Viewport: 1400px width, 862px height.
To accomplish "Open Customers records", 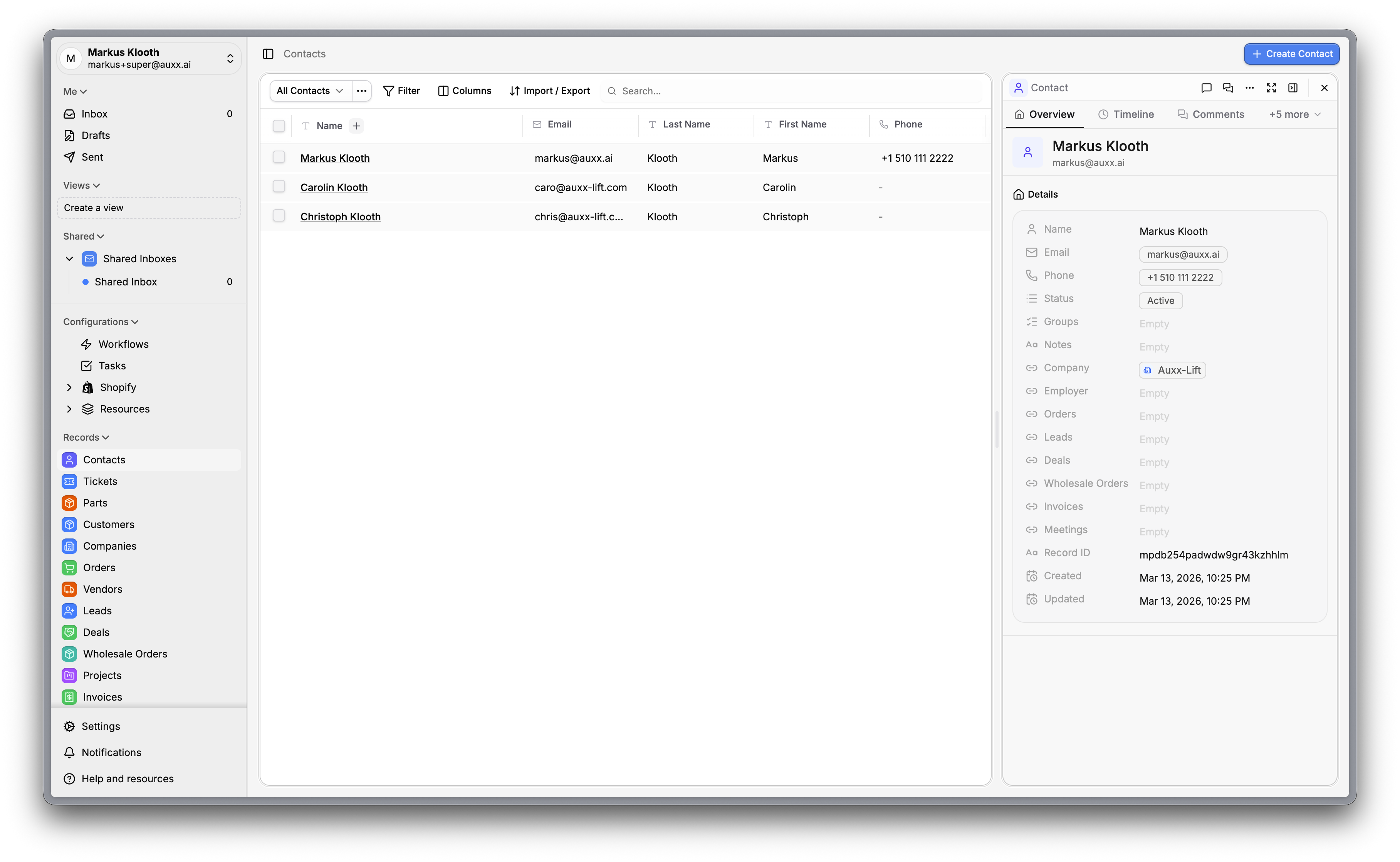I will pos(148,525).
